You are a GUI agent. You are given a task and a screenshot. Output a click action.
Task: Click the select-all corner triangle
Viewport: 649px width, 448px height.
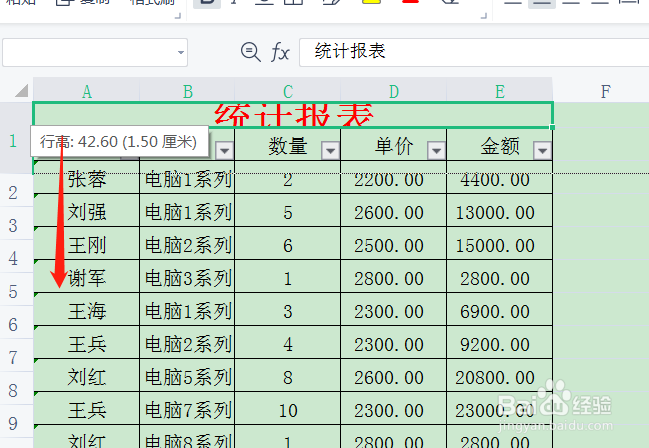tap(22, 90)
